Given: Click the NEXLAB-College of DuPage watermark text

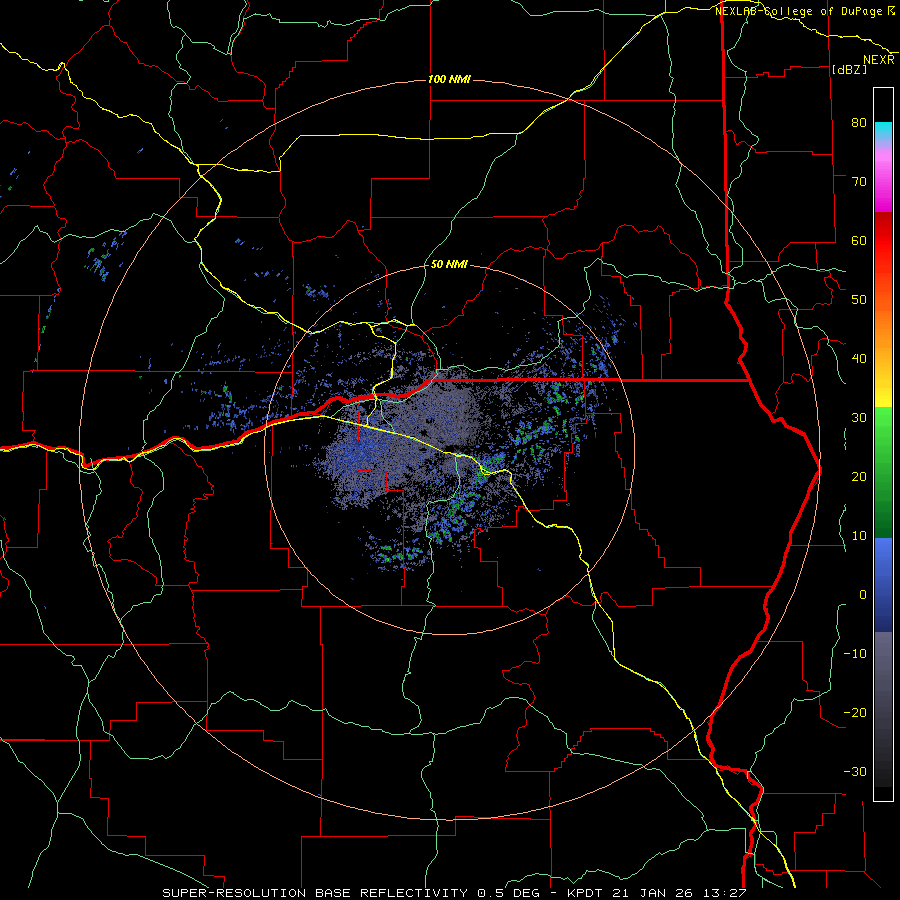Looking at the screenshot, I should 799,11.
